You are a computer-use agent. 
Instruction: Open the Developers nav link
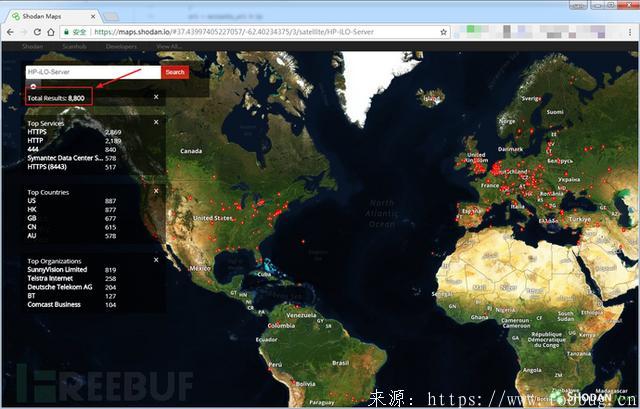click(x=121, y=46)
